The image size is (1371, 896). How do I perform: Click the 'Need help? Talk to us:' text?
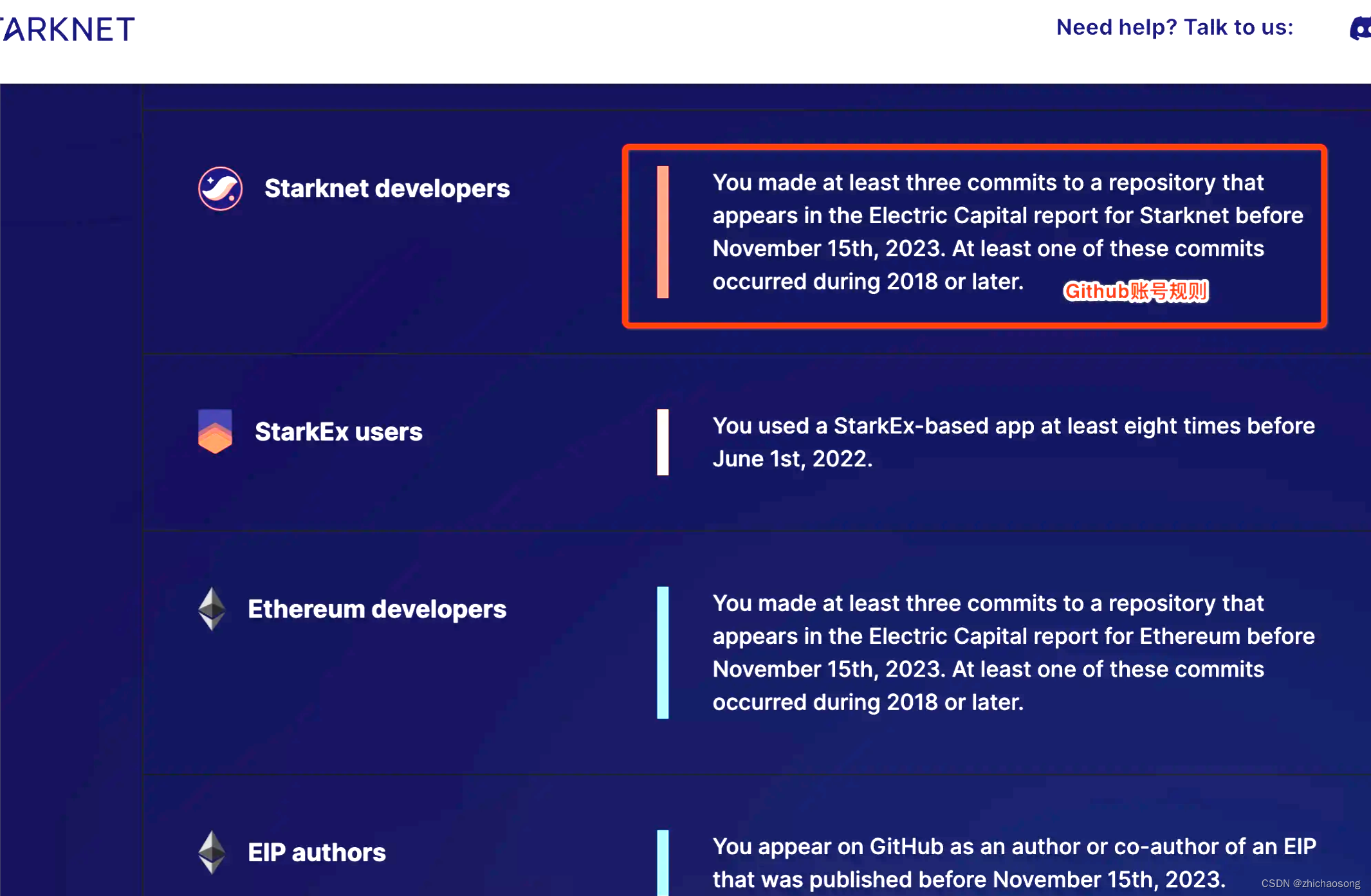pos(1174,28)
